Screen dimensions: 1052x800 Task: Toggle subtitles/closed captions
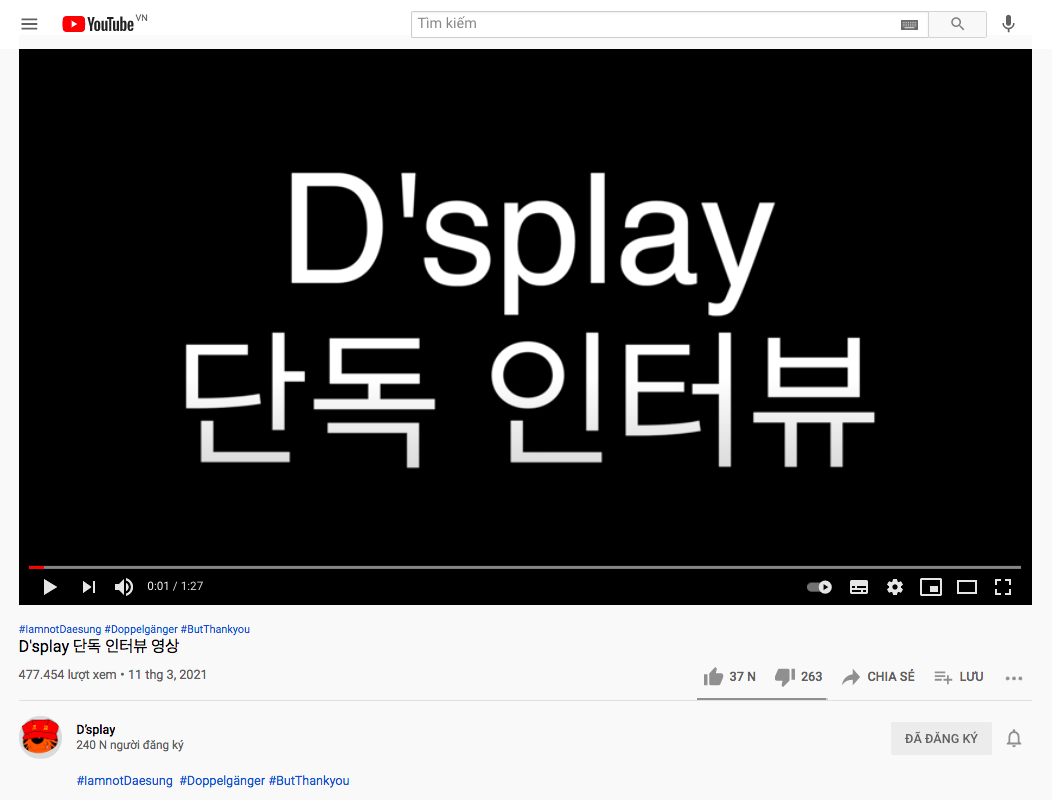point(859,587)
